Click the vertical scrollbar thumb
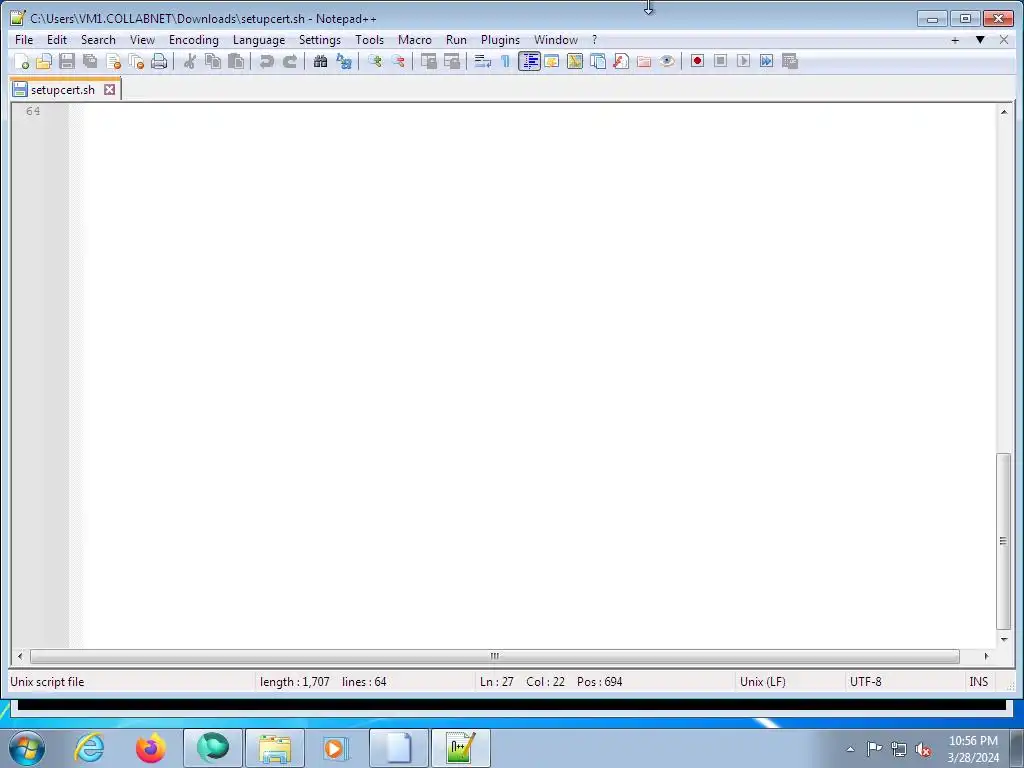Screen dimensions: 1024x768 coord(1004,541)
